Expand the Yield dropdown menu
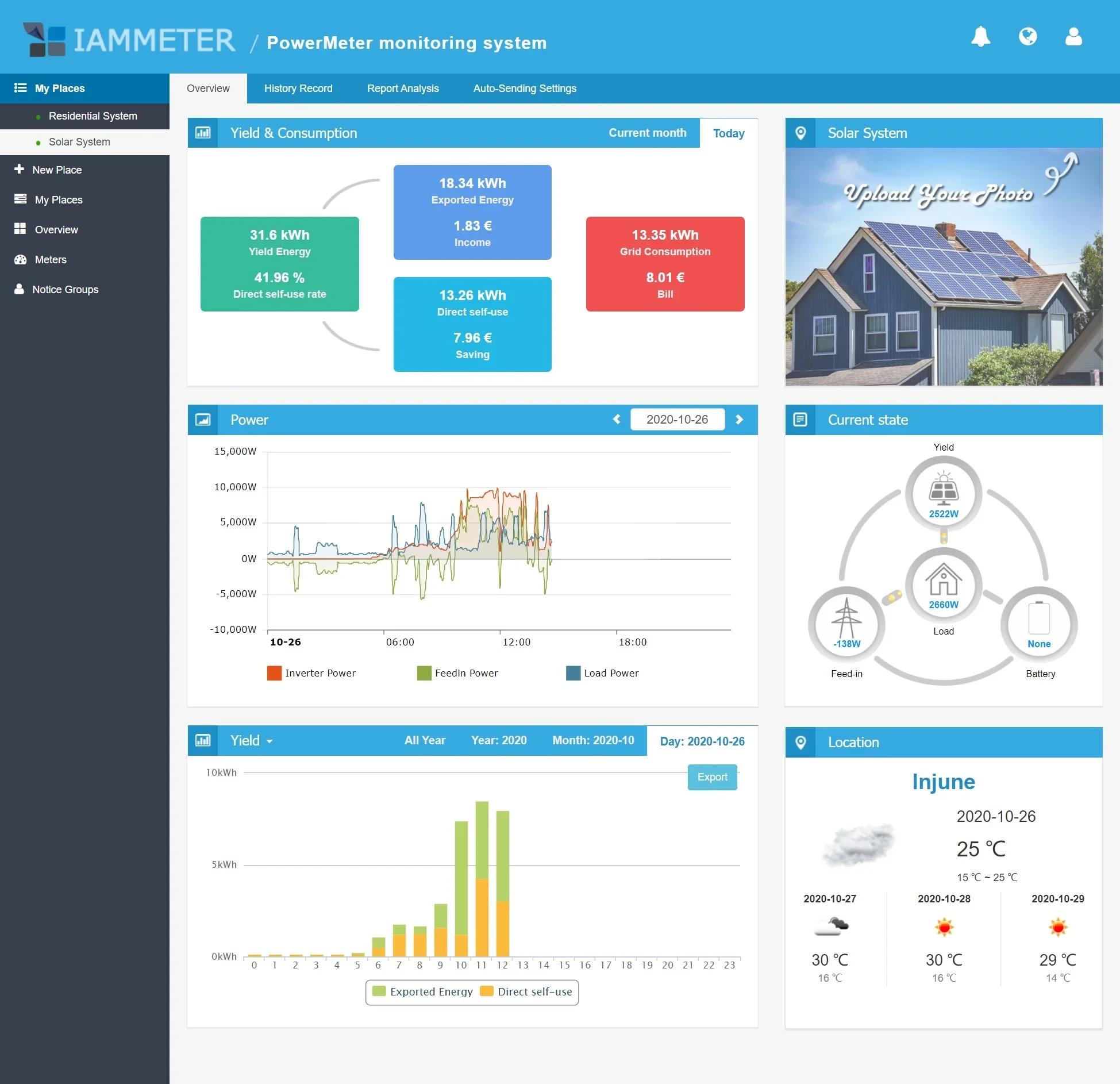The width and height of the screenshot is (1120, 1084). point(250,742)
